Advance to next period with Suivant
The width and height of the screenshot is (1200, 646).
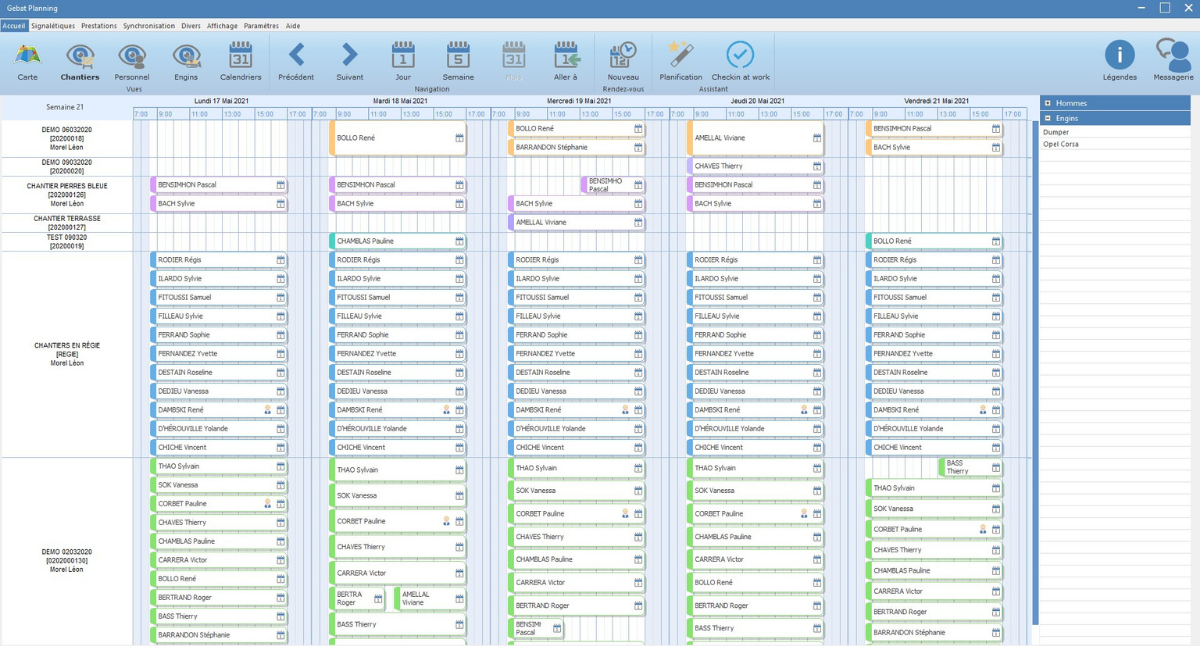click(x=349, y=60)
